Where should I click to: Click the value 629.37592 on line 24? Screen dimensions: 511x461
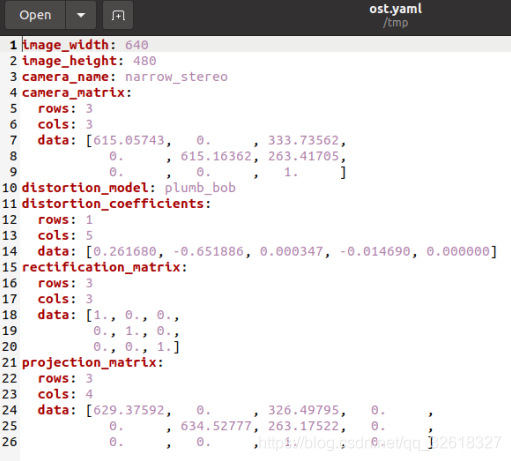(129, 410)
